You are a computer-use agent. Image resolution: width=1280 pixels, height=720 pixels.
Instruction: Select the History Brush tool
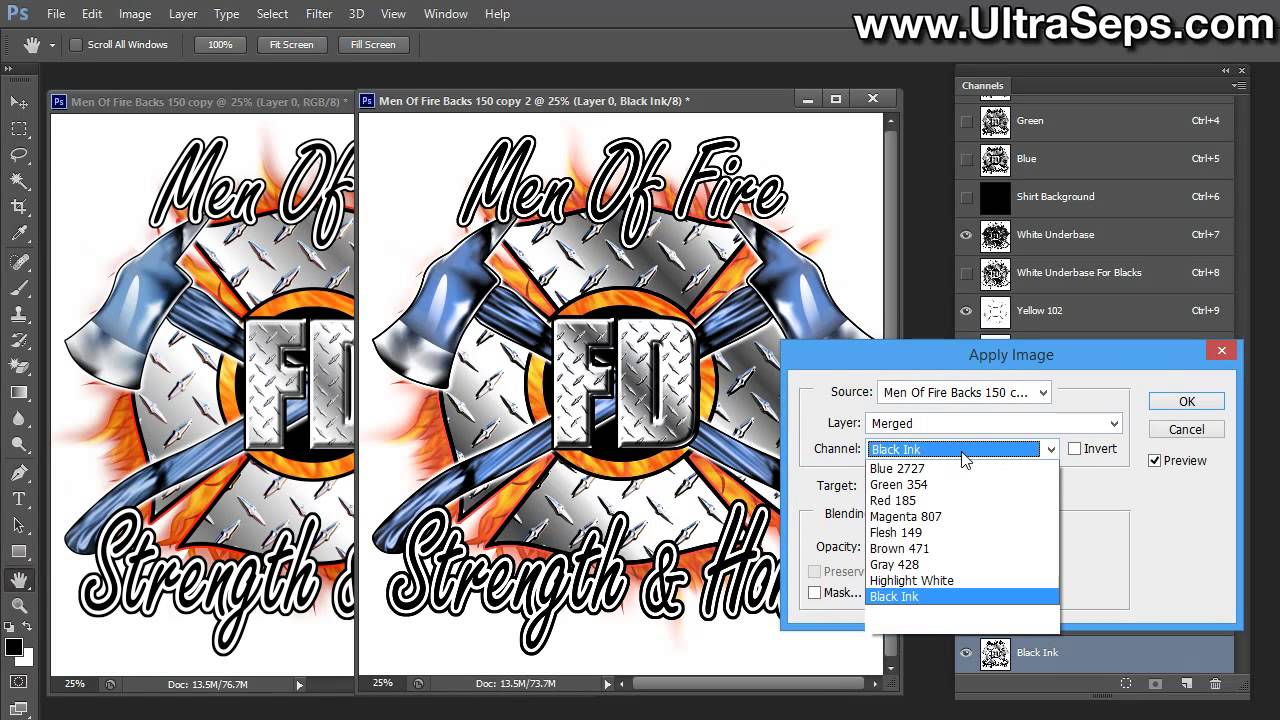(18, 340)
